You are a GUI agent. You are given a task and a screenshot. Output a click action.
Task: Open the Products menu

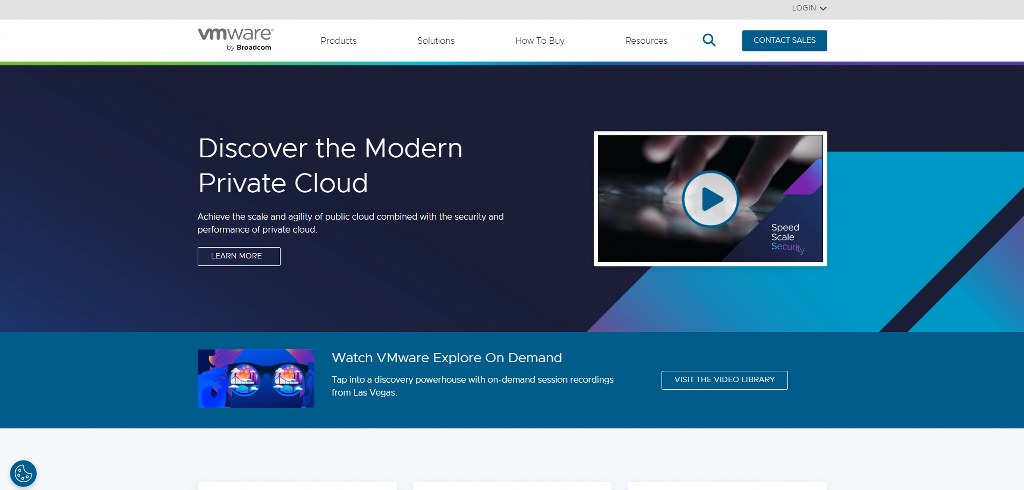tap(338, 41)
